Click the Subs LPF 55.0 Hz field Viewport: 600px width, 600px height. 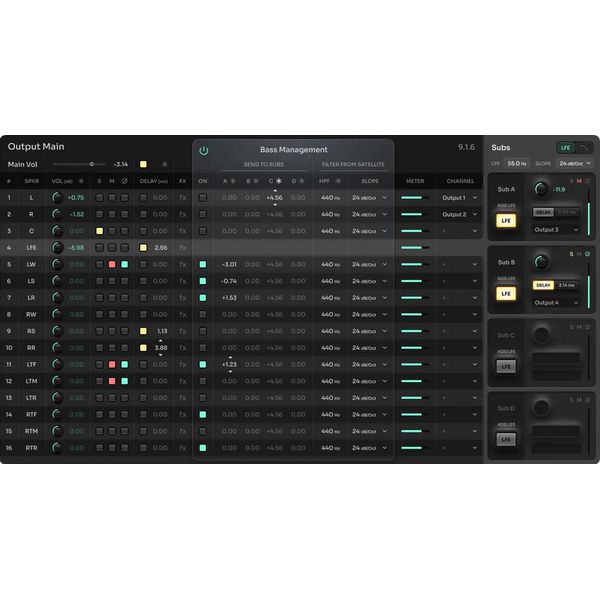(x=516, y=163)
